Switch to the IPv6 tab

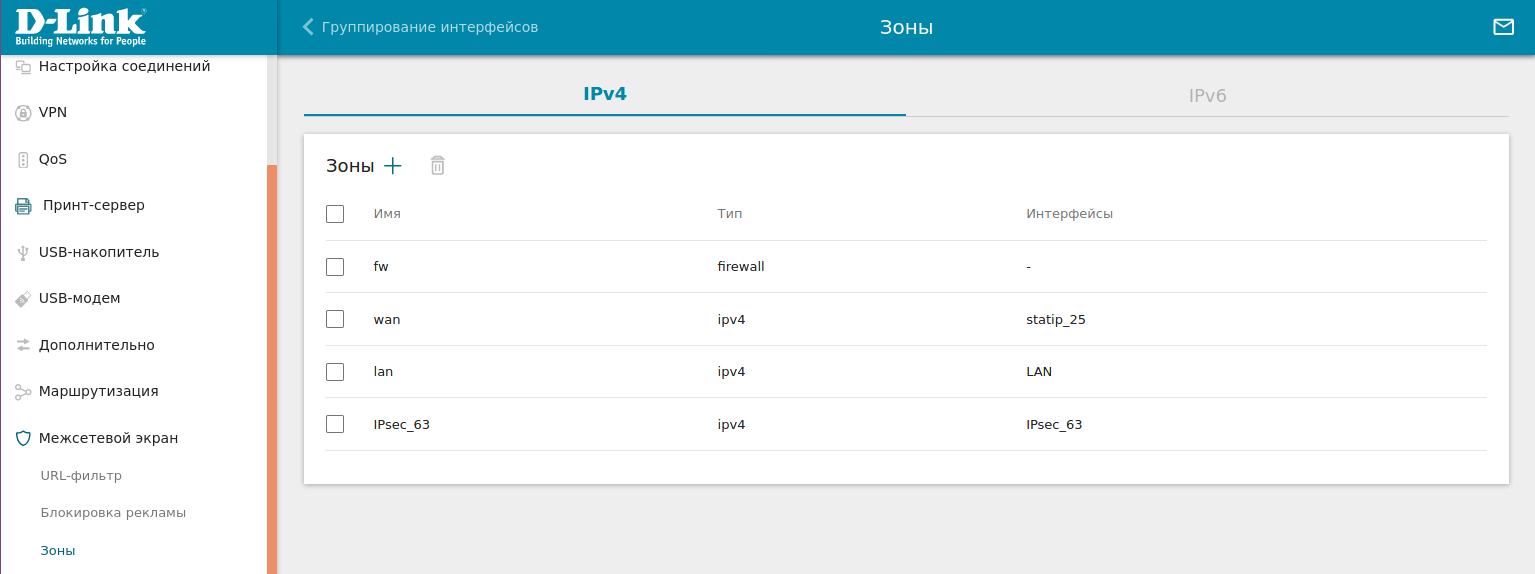(x=1207, y=96)
